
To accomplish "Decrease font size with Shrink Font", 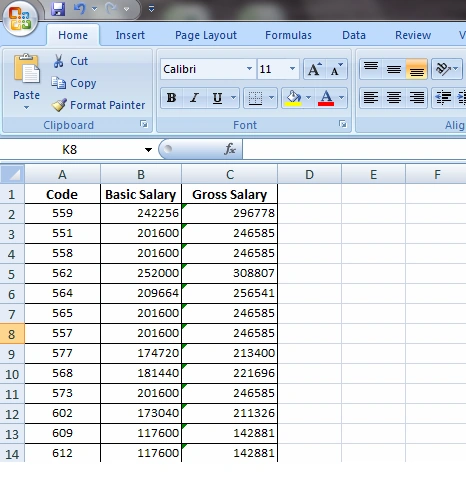I will 337,69.
